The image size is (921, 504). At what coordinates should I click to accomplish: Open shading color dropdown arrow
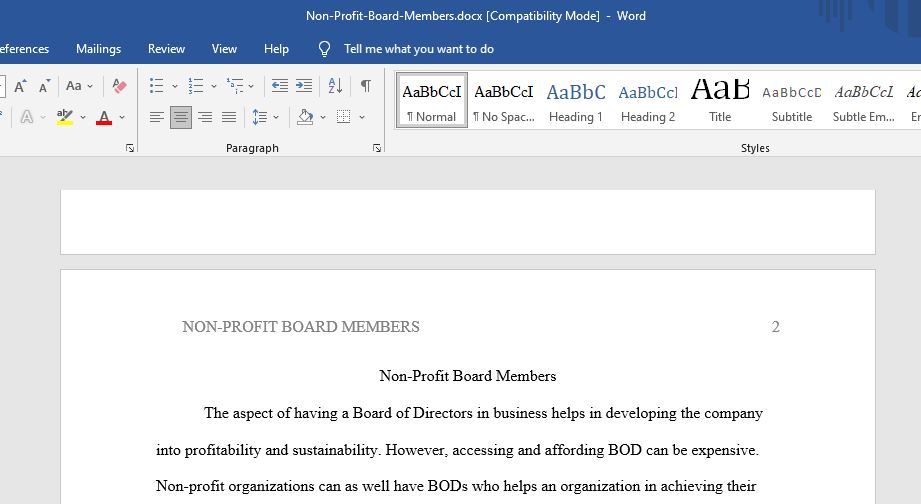(323, 117)
